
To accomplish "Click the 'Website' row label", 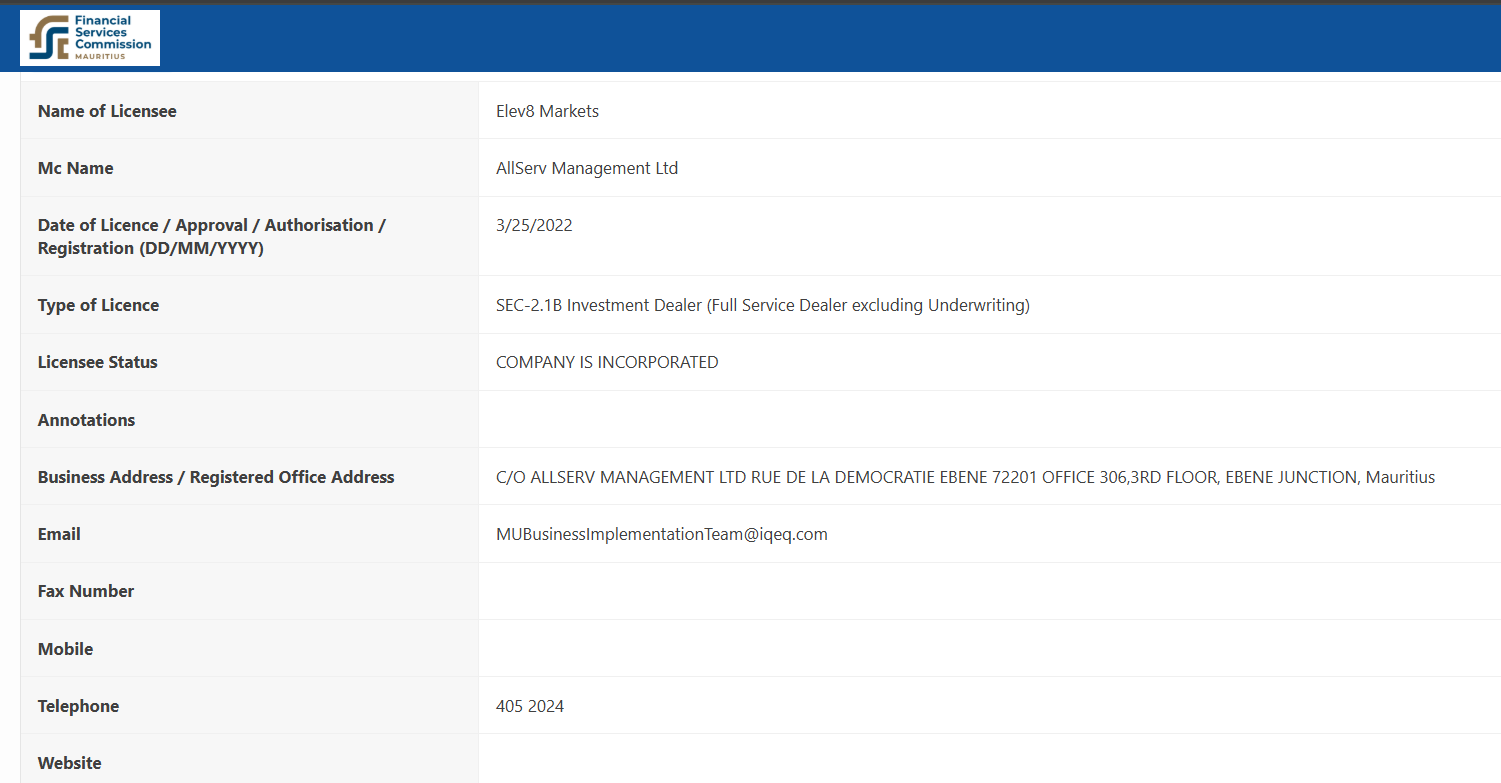I will 70,763.
